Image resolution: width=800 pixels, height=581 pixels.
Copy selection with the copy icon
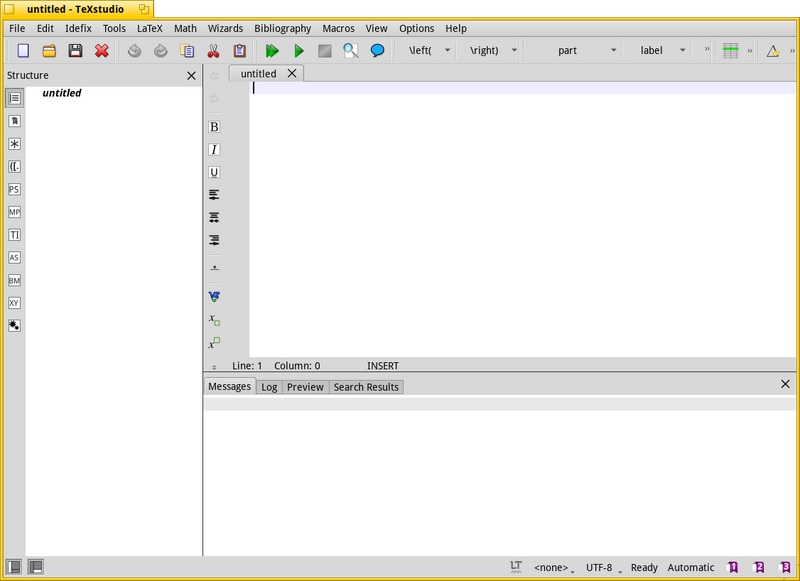click(x=187, y=50)
